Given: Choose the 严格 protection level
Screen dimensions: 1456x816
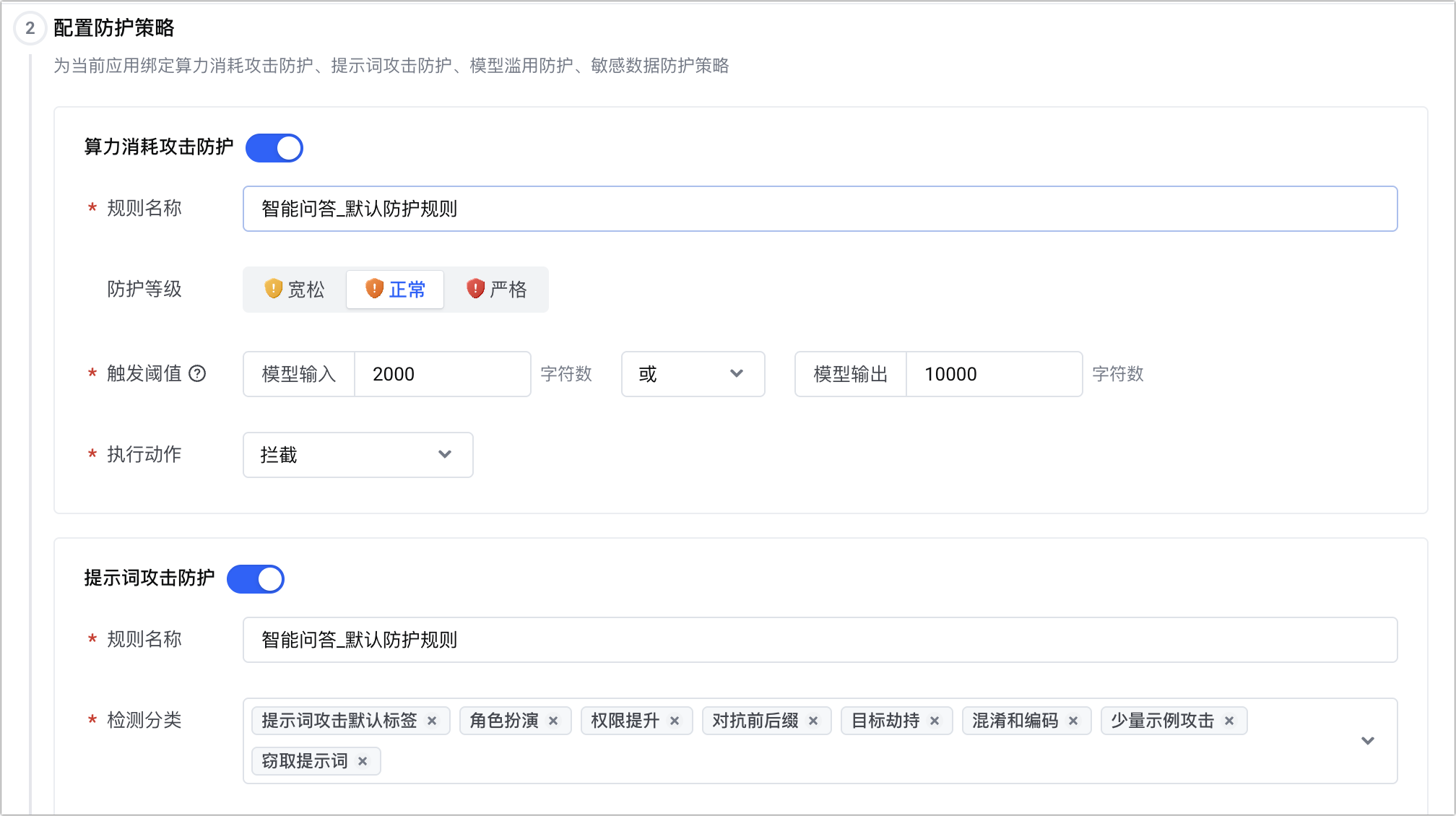Looking at the screenshot, I should (x=497, y=290).
